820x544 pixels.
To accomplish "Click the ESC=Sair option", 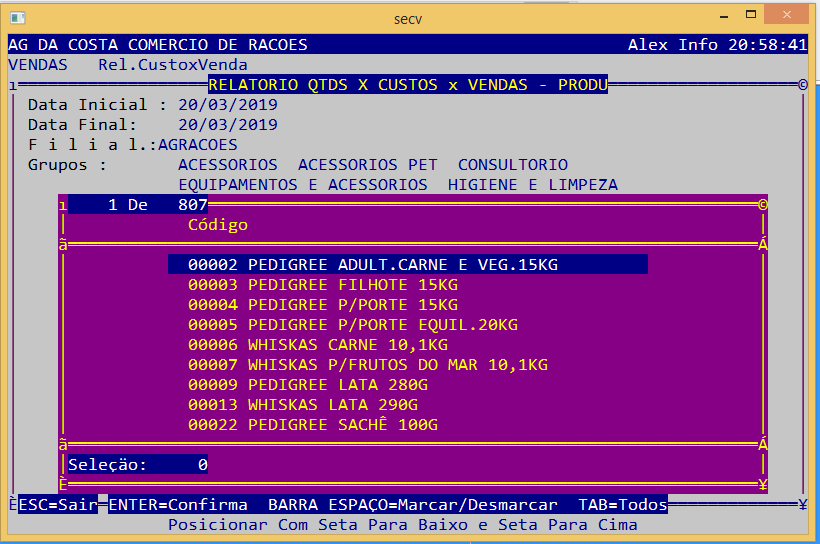I will point(58,505).
